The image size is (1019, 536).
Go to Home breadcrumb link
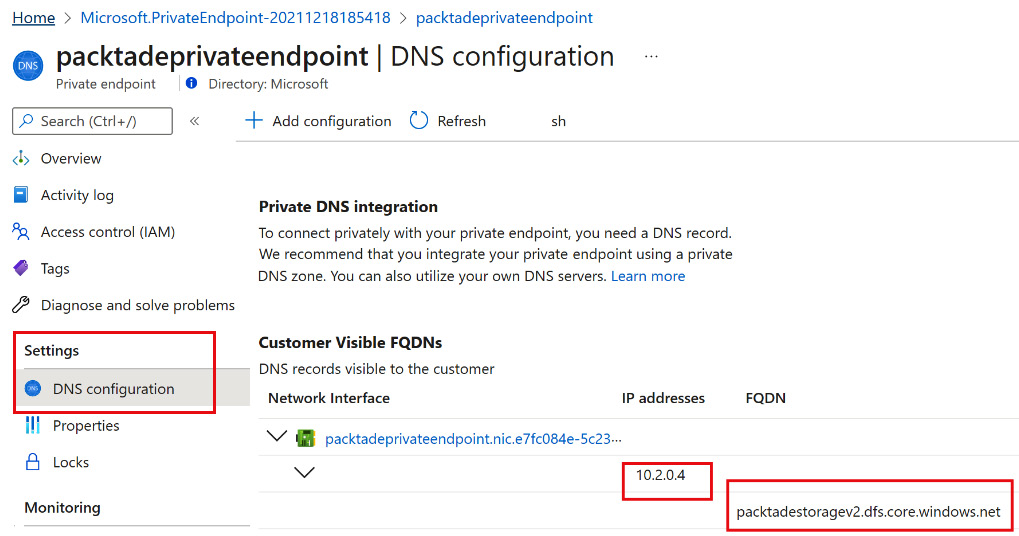pos(34,18)
